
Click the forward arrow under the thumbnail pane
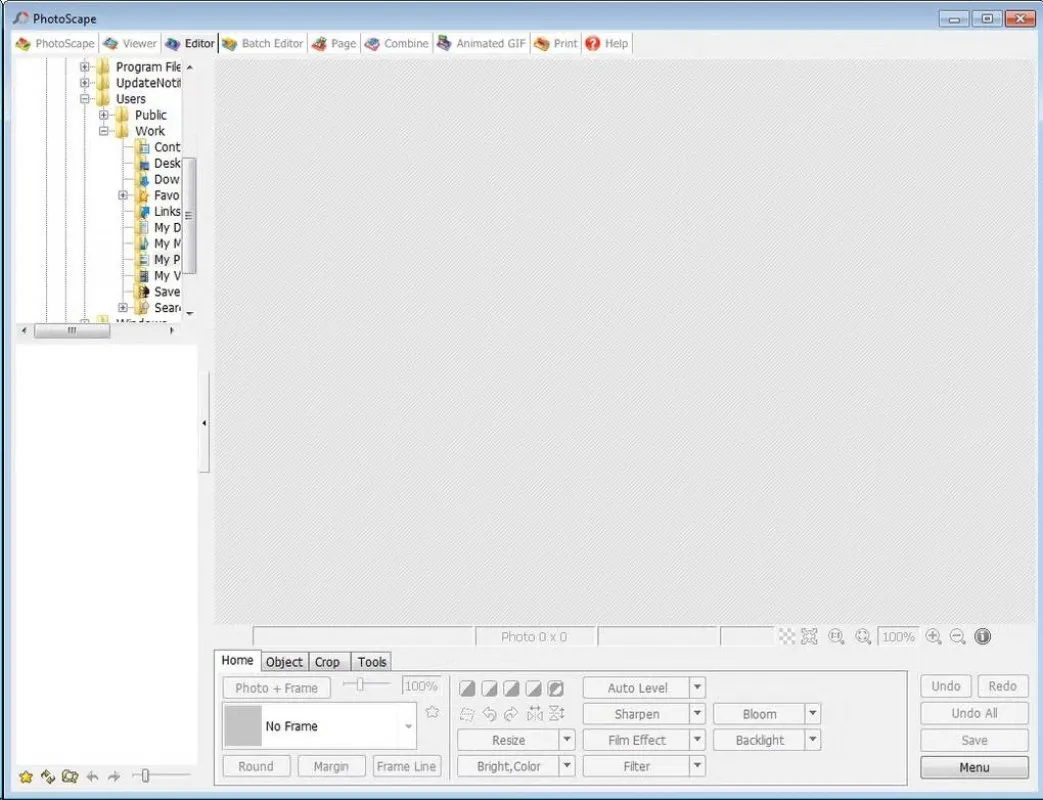click(114, 776)
